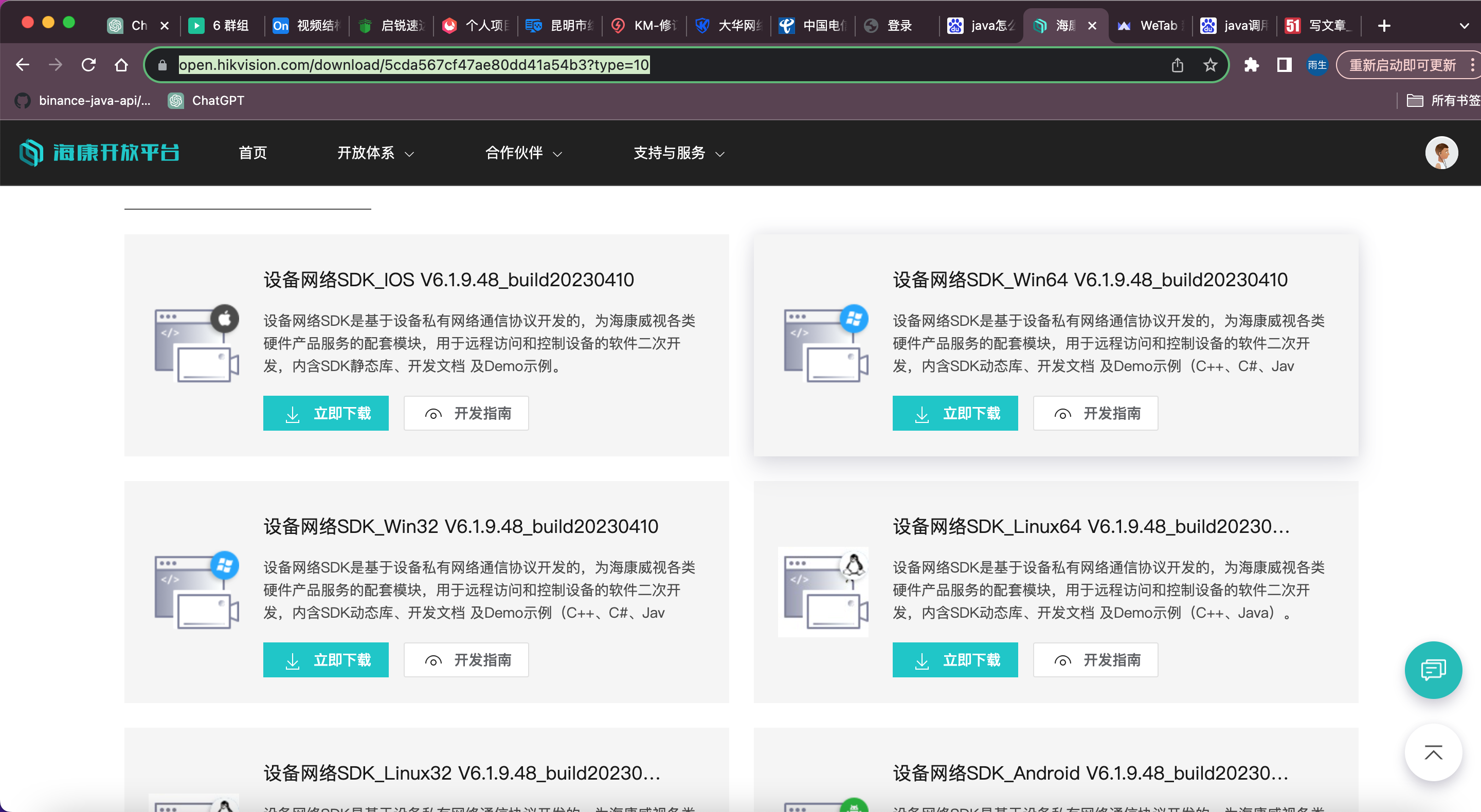Click the Win32 SDK Windows thumbnail

coord(196,589)
